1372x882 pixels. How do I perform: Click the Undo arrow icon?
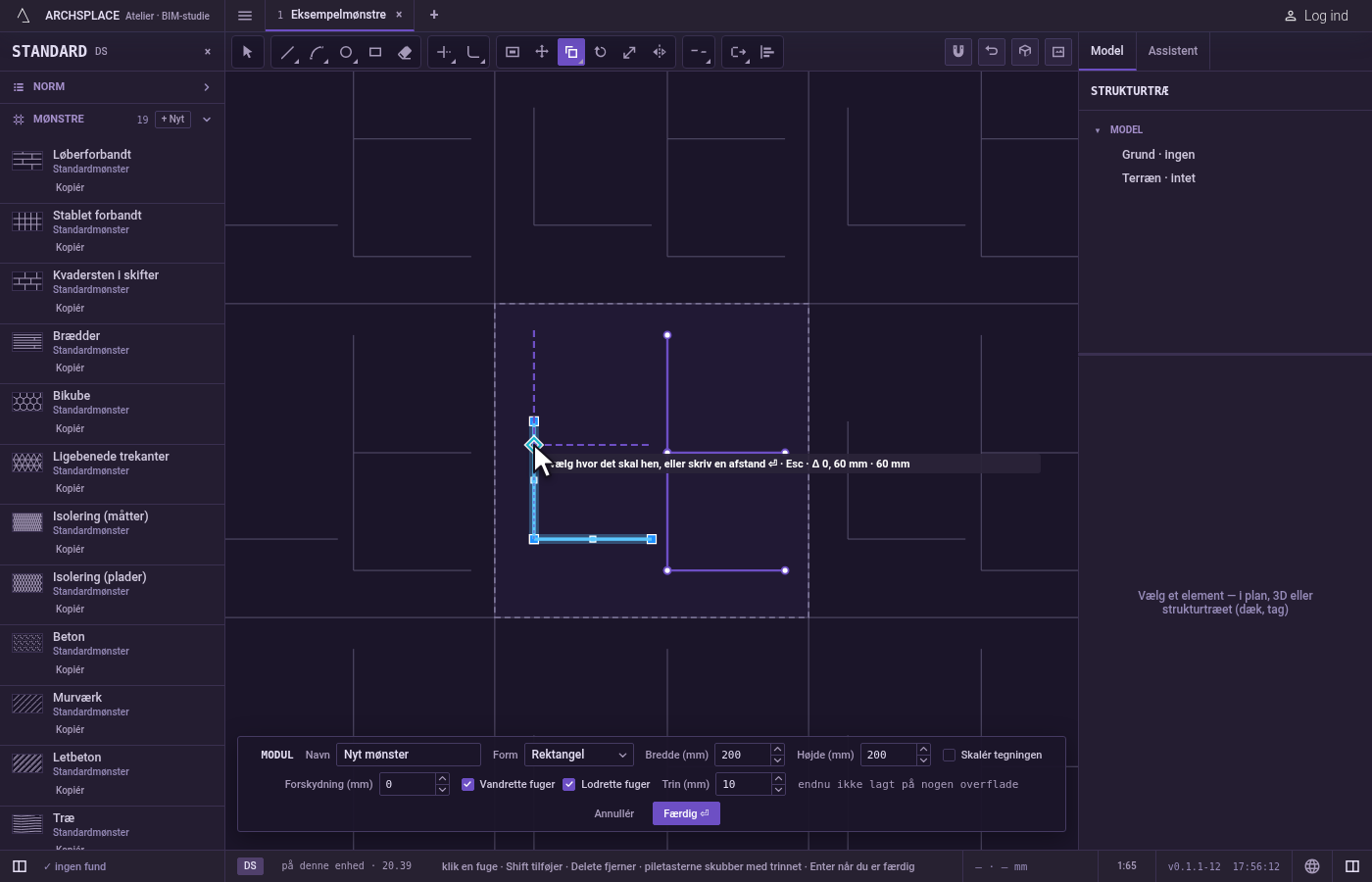pos(992,52)
